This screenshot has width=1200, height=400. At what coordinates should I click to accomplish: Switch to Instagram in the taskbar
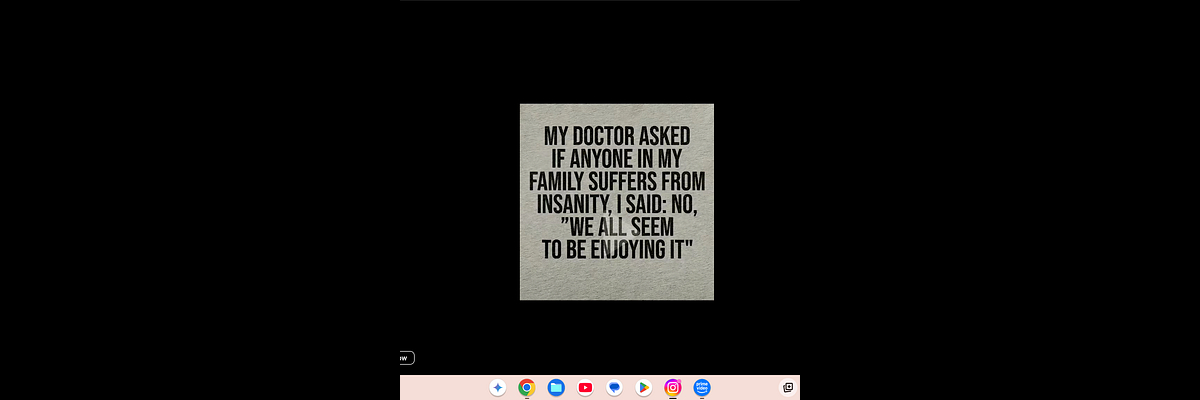click(x=673, y=388)
